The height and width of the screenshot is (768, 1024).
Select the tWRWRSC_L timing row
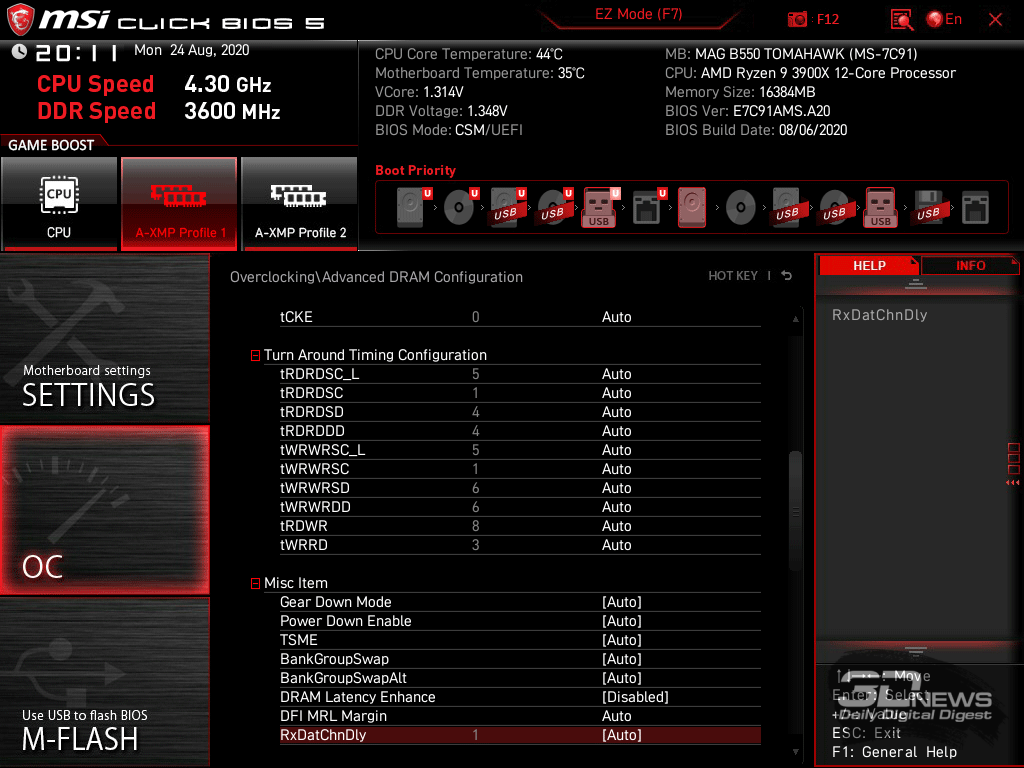(x=520, y=450)
